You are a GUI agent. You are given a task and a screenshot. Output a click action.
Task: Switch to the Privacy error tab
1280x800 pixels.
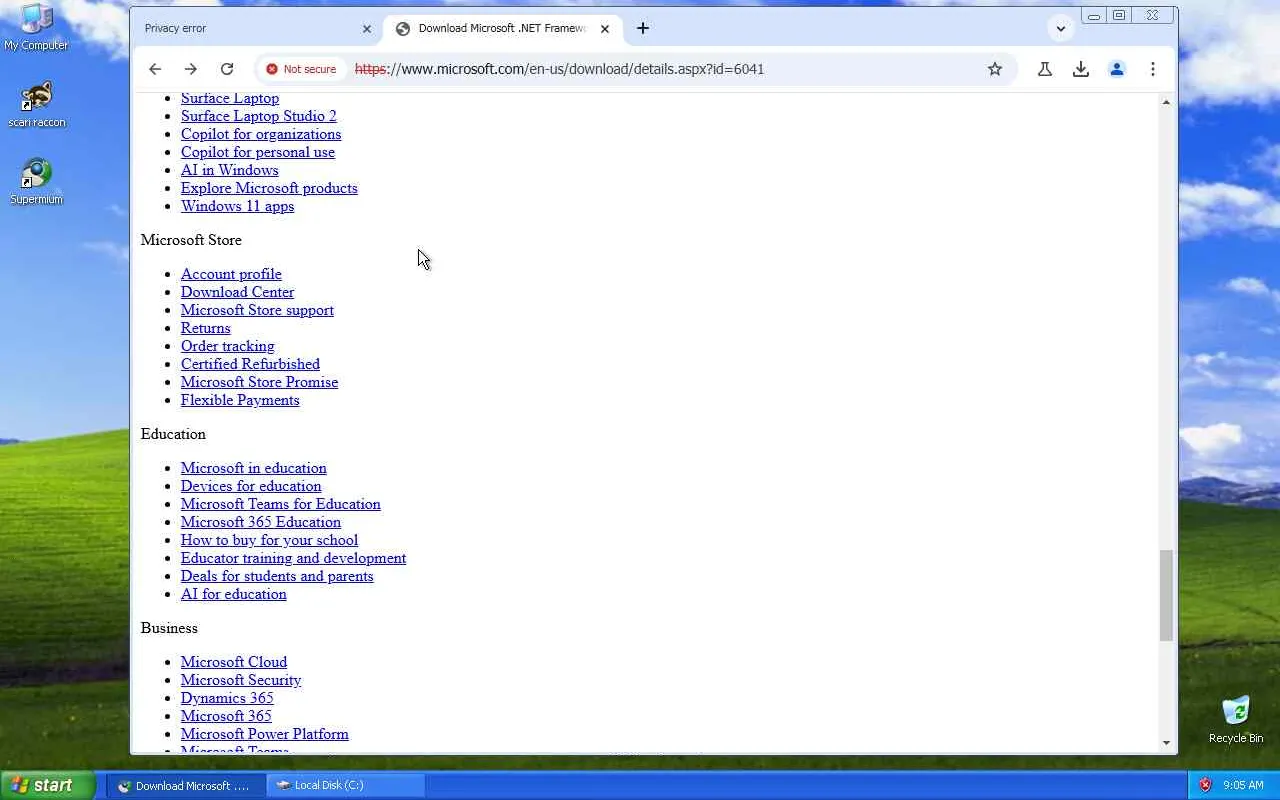click(x=258, y=29)
